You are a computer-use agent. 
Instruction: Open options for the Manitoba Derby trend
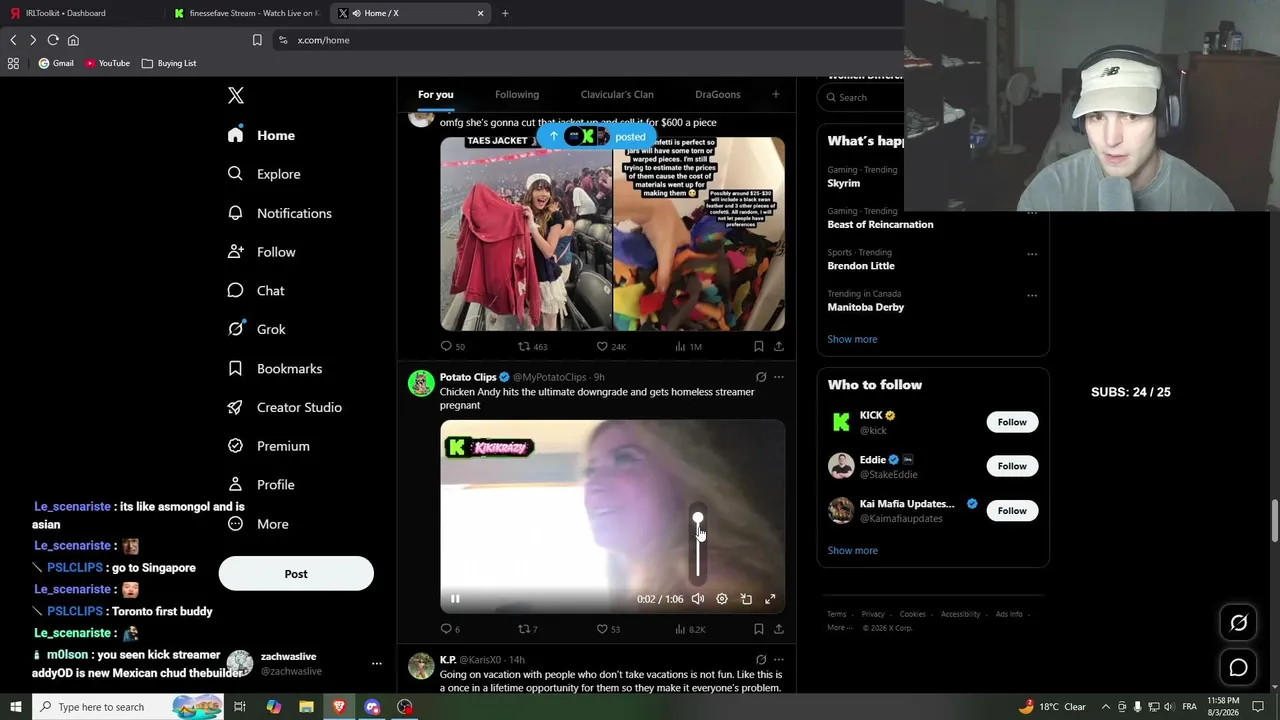click(x=1032, y=295)
